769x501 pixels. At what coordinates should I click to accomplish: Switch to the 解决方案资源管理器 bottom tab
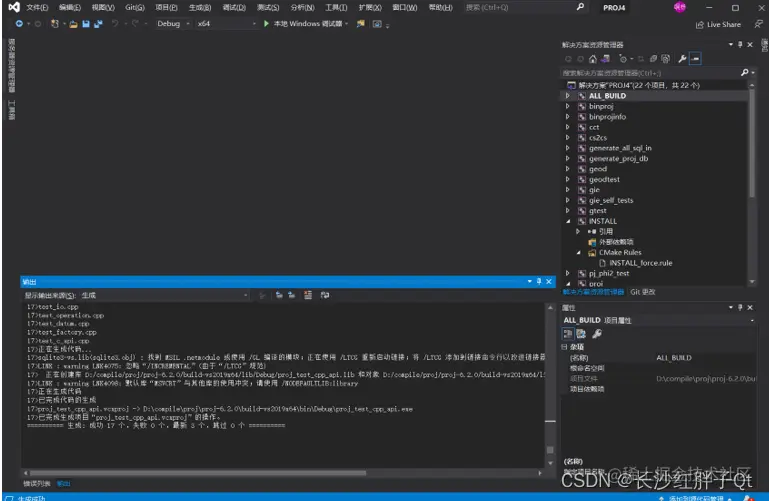pos(593,292)
